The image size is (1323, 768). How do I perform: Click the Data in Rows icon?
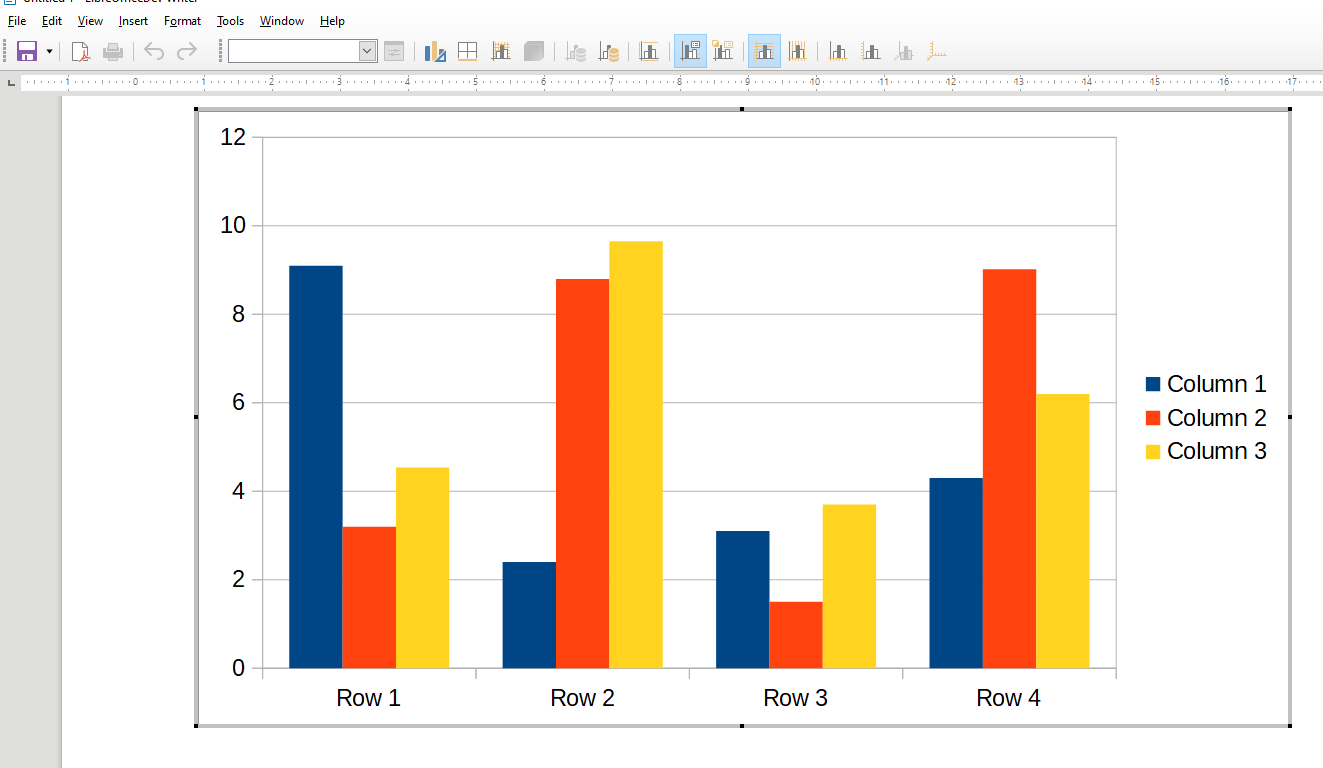(575, 51)
